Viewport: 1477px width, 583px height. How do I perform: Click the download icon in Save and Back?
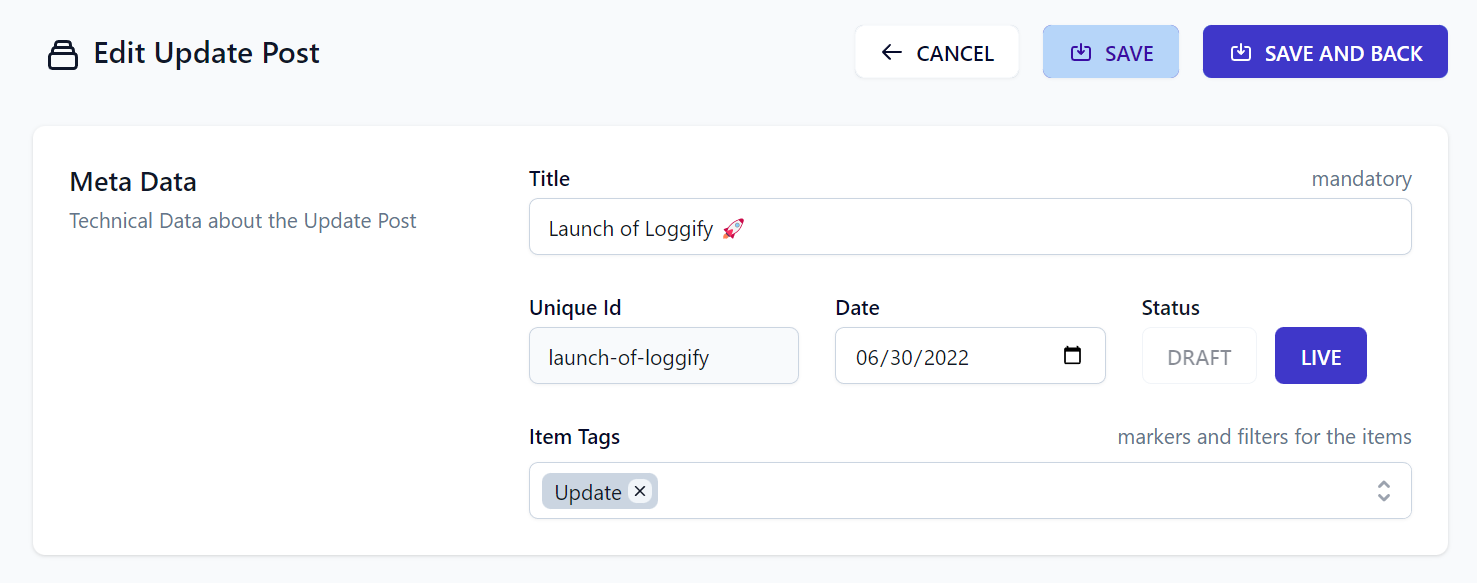pos(1240,52)
